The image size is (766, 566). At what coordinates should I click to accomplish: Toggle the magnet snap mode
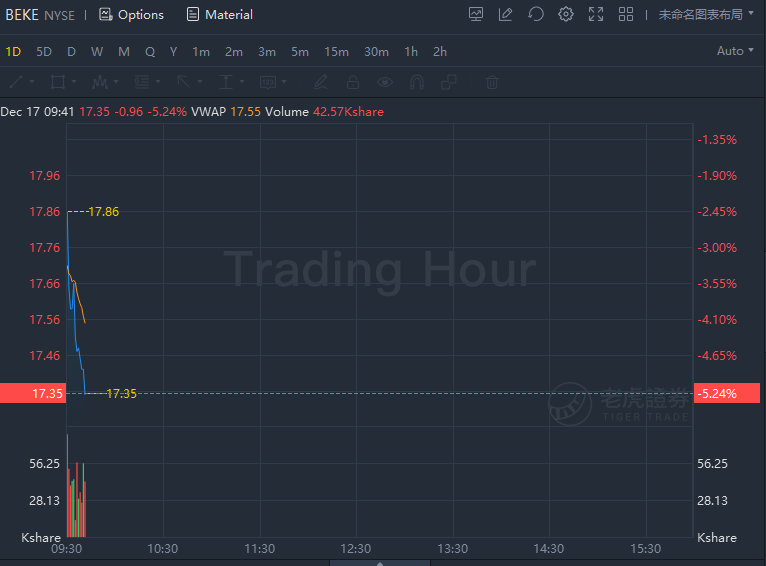417,82
